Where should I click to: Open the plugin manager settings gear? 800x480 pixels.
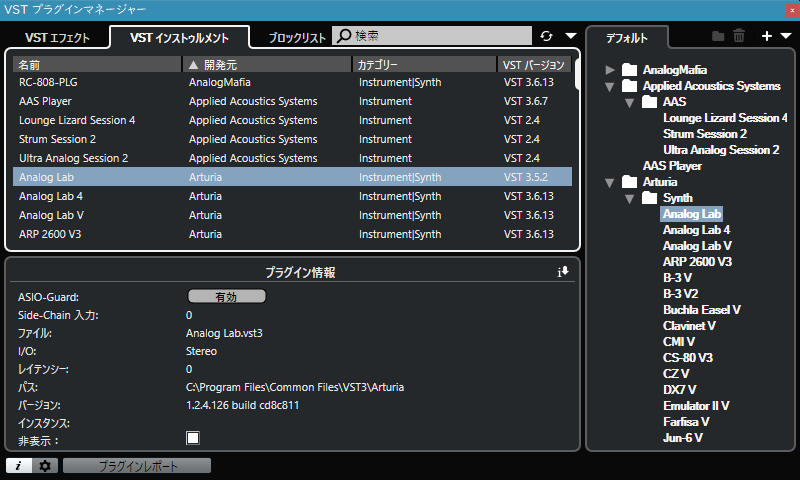click(x=45, y=465)
